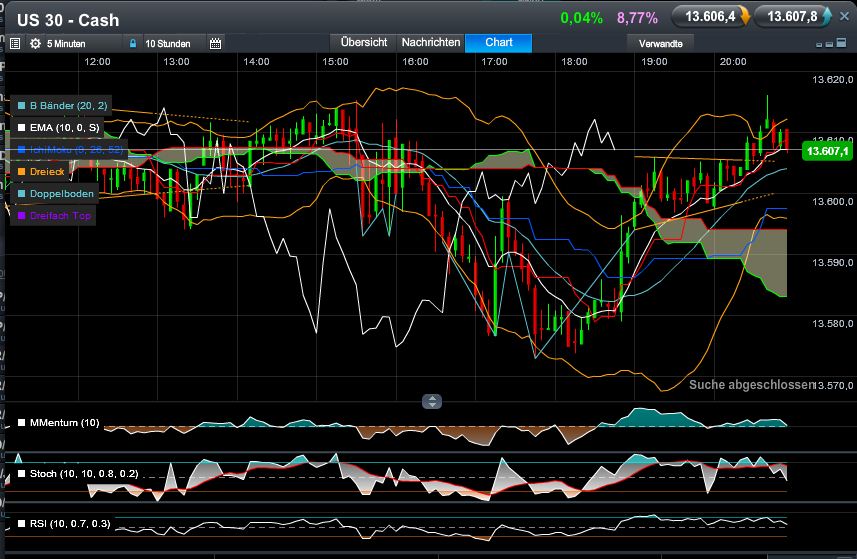
Task: Expand the panel divider arrows below chart
Action: click(431, 401)
